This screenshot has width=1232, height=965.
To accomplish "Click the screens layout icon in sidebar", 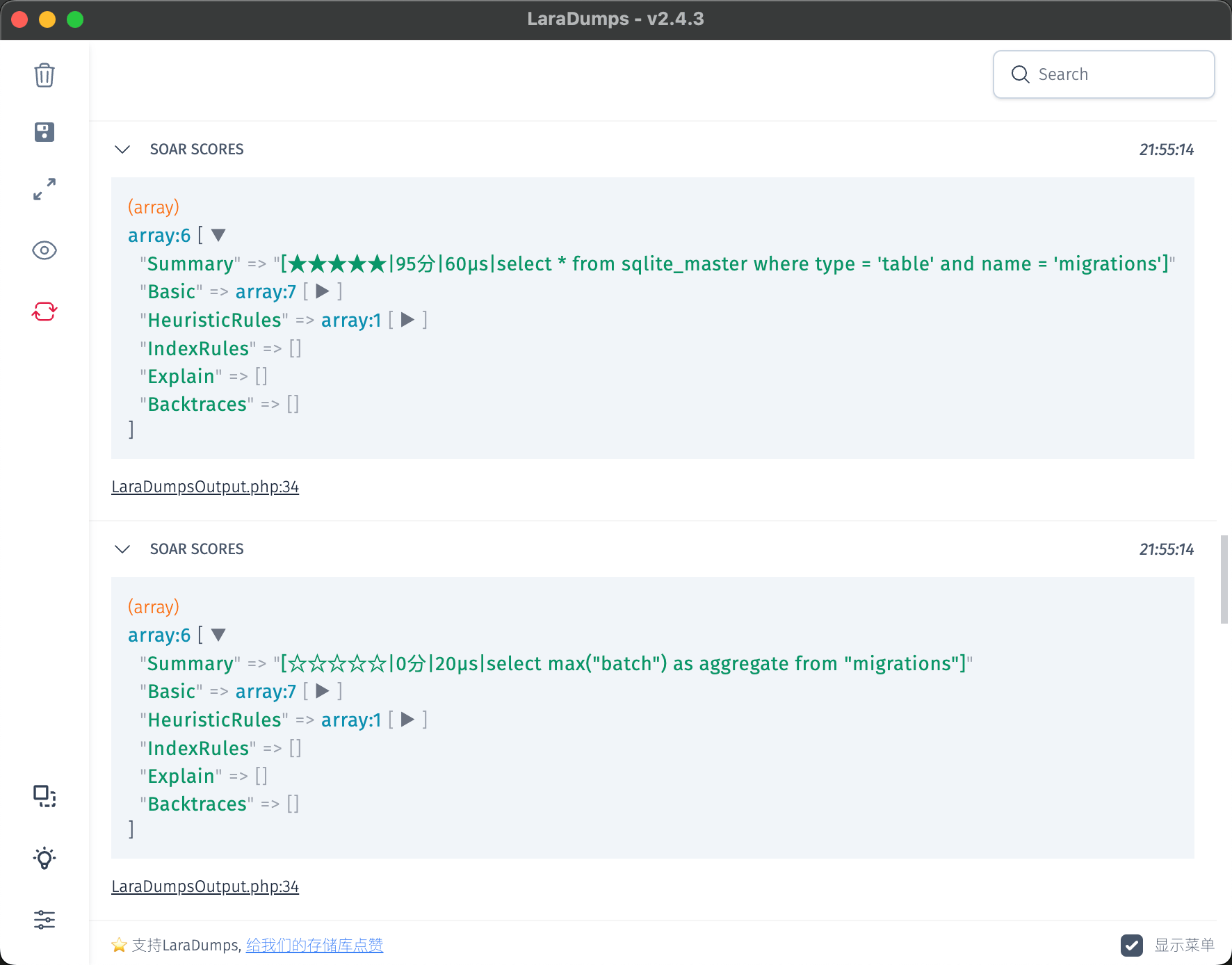I will pos(44,796).
